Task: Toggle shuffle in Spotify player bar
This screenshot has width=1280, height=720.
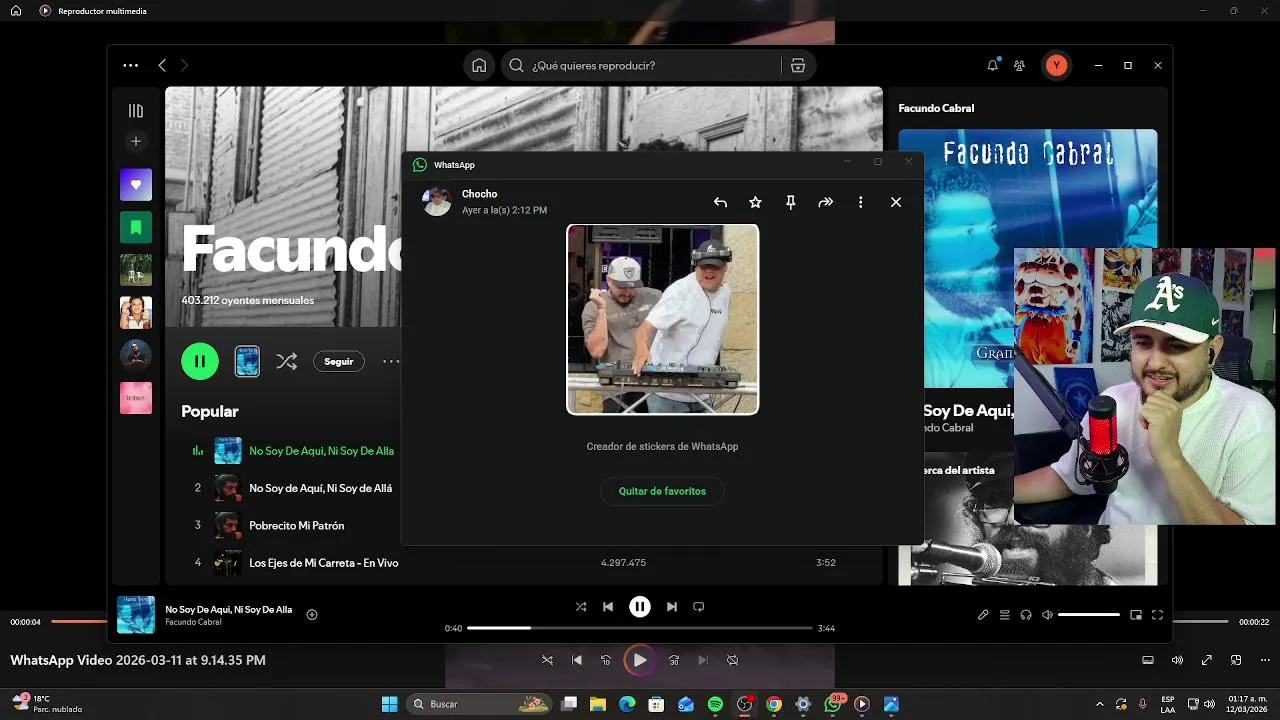Action: click(x=581, y=606)
